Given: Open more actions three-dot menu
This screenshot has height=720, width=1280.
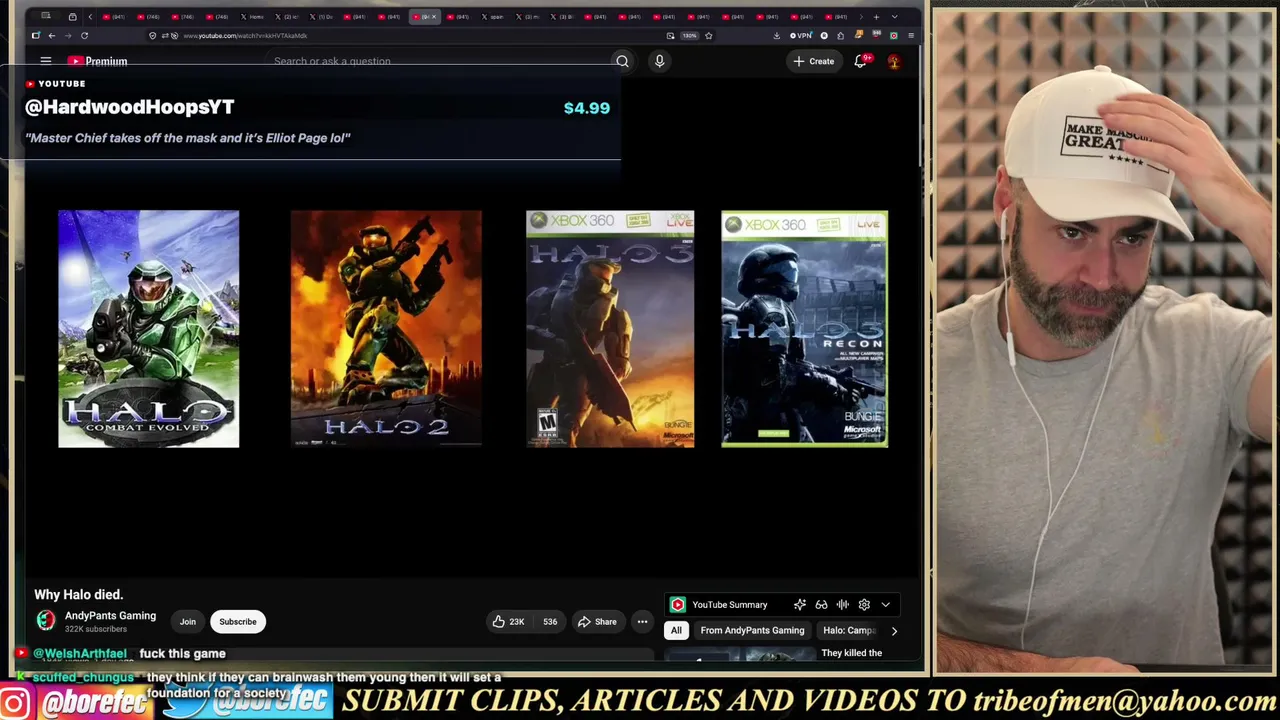Looking at the screenshot, I should pos(642,622).
